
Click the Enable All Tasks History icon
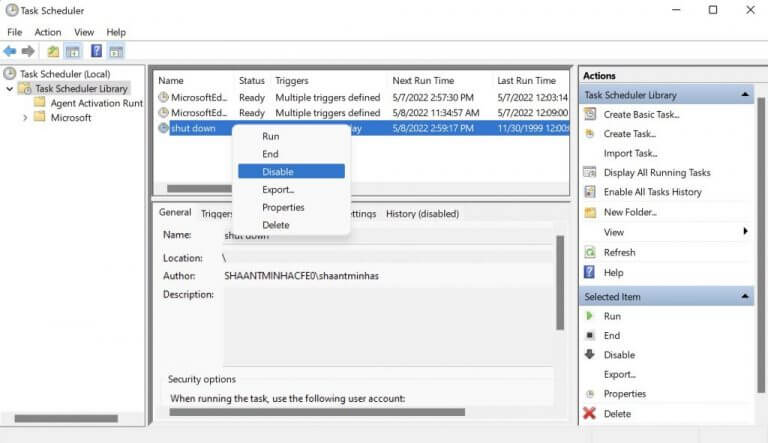[x=590, y=192]
